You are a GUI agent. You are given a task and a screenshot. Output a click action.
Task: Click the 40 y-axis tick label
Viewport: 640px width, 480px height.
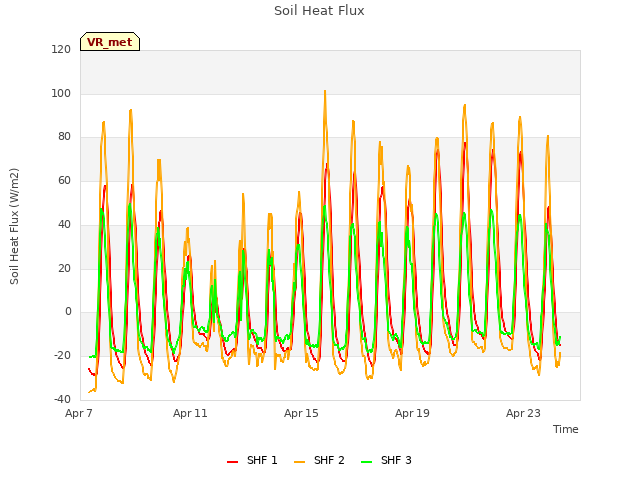click(x=64, y=224)
